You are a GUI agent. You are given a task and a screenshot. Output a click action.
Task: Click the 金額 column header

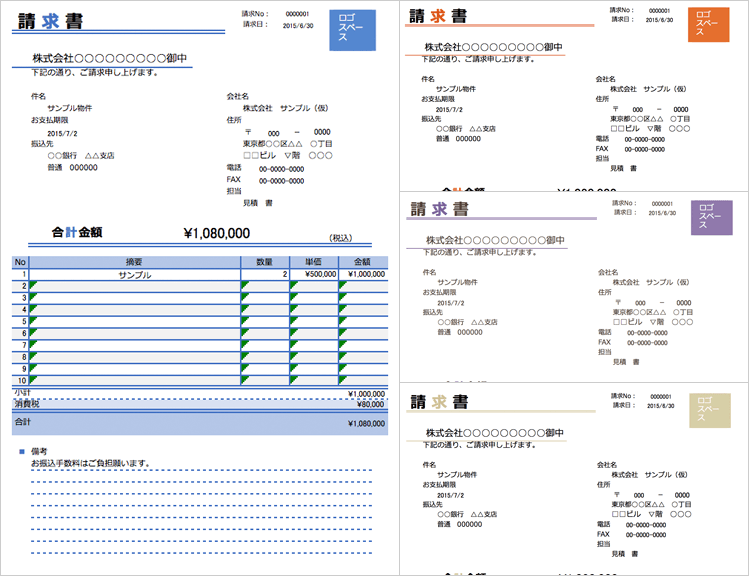click(363, 262)
